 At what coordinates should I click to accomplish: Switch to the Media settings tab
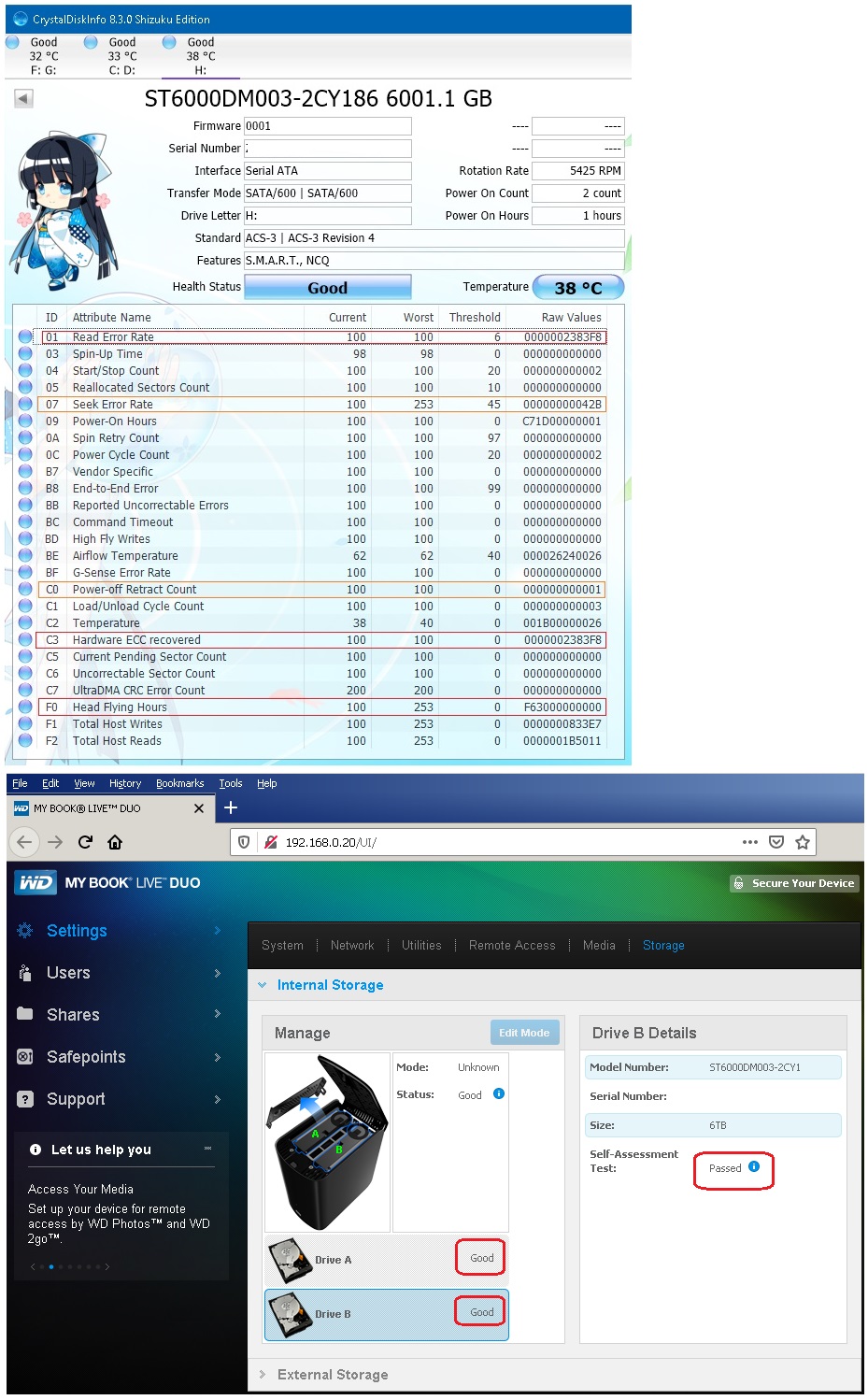pyautogui.click(x=599, y=946)
